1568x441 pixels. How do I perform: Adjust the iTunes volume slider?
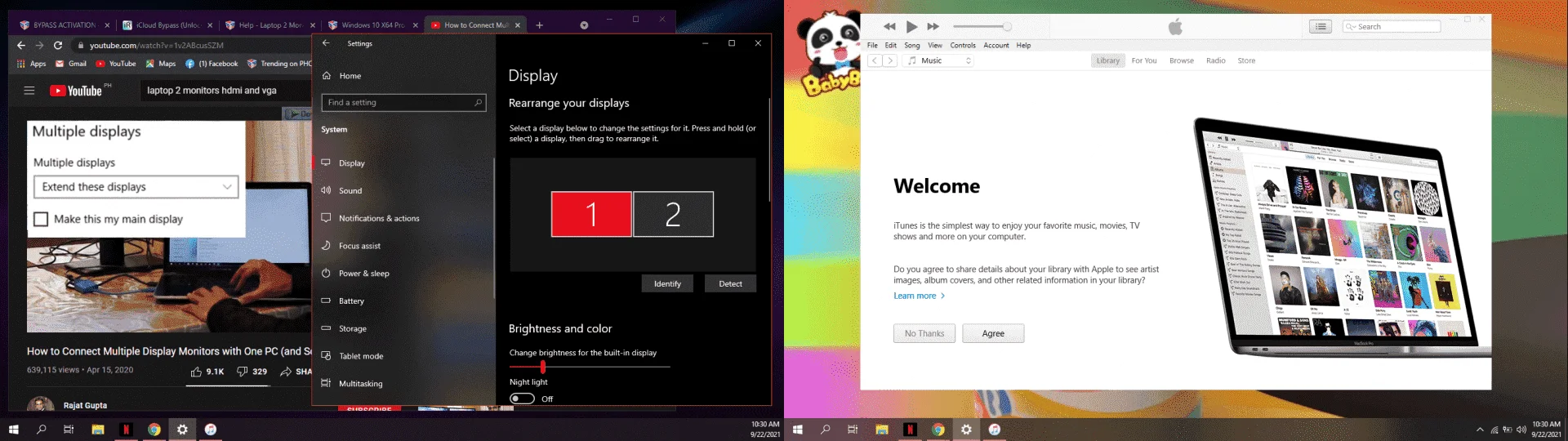(x=982, y=27)
